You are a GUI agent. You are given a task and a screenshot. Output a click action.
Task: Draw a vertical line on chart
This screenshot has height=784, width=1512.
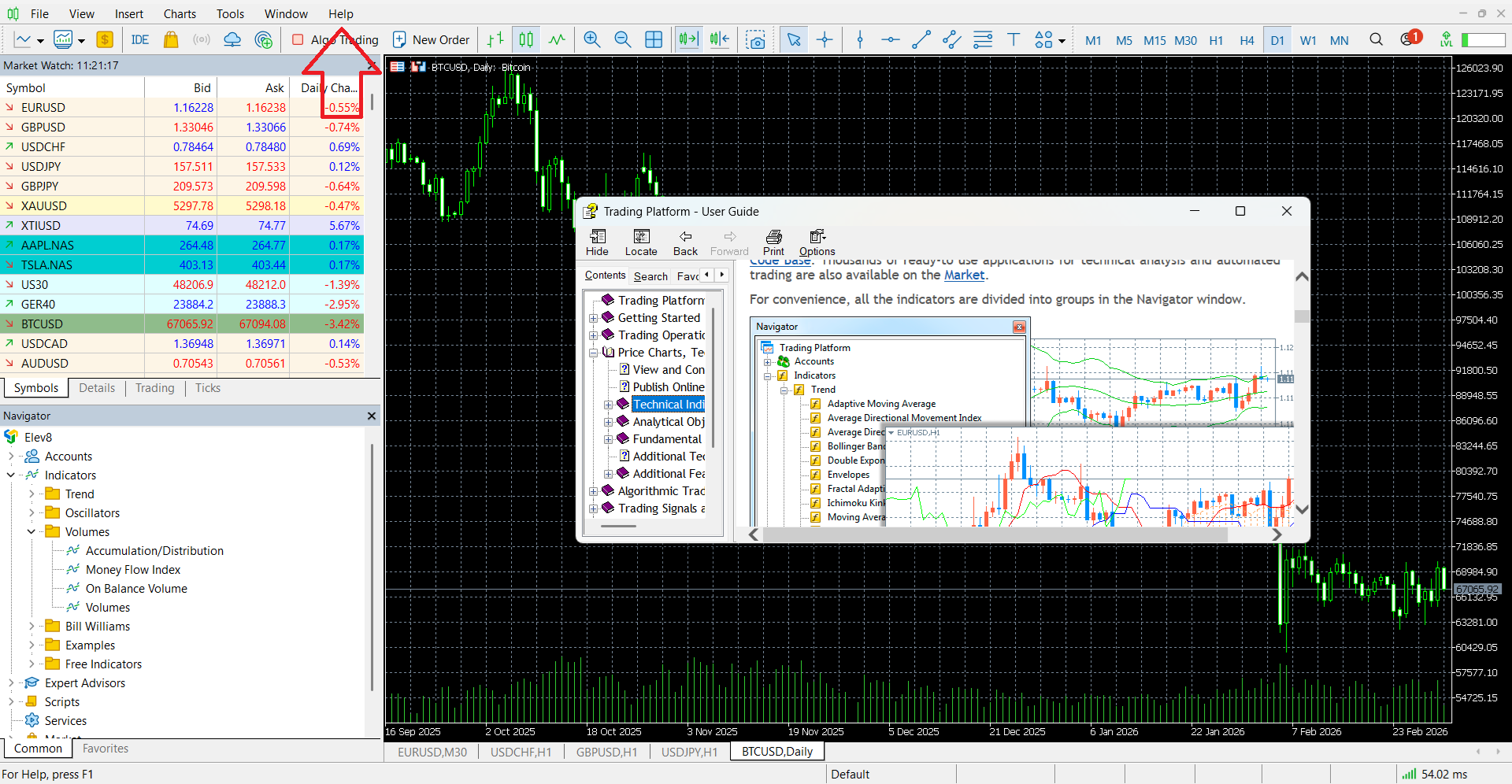860,39
